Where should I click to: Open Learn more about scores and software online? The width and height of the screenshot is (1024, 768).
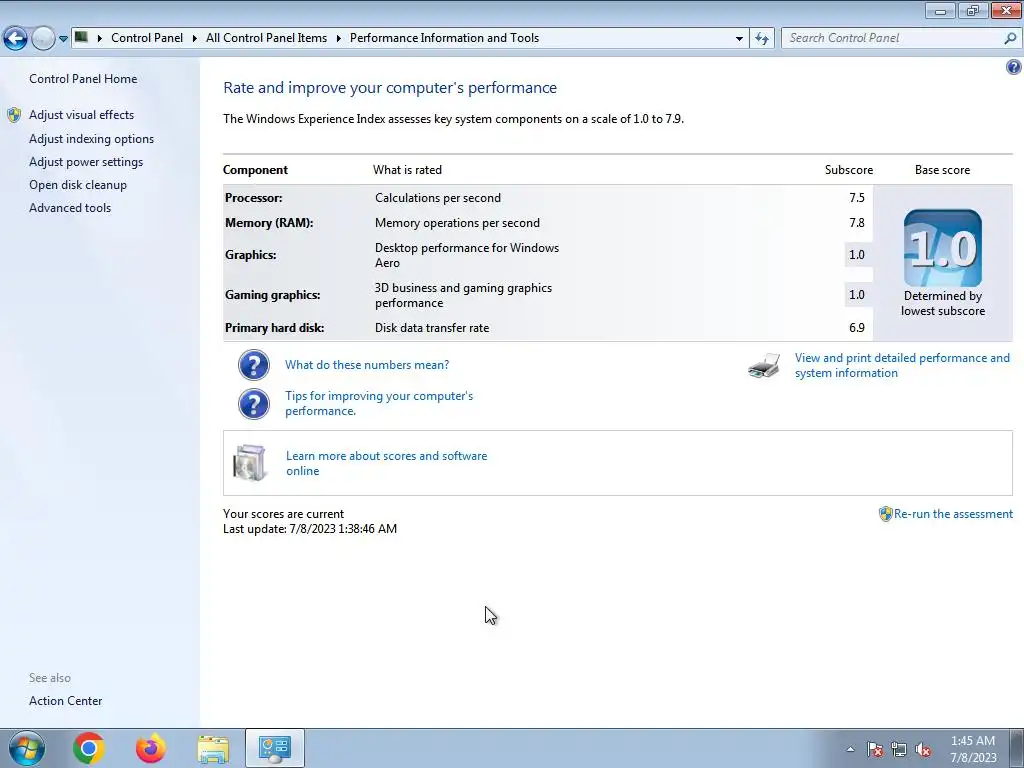(386, 463)
